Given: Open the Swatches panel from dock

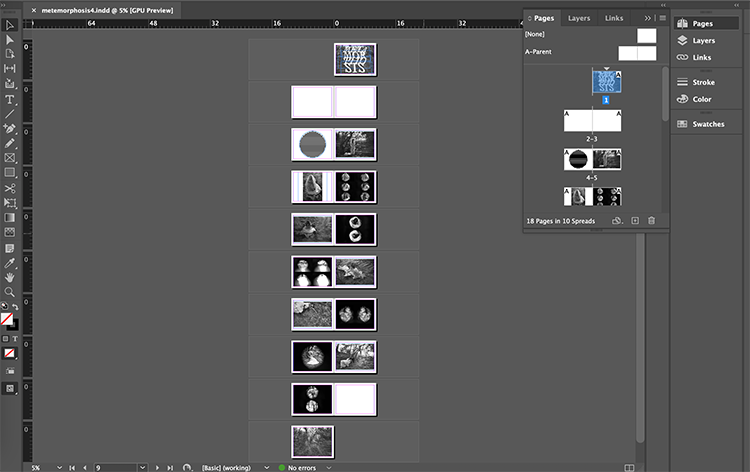Looking at the screenshot, I should [x=708, y=124].
